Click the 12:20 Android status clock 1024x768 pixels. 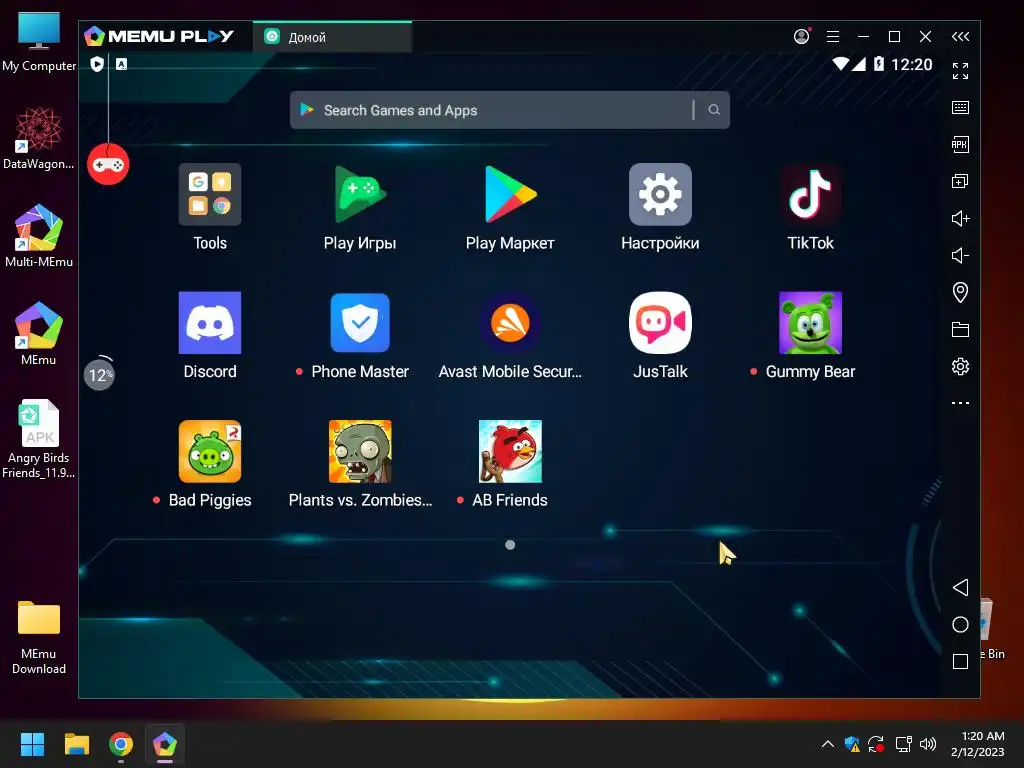coord(912,64)
